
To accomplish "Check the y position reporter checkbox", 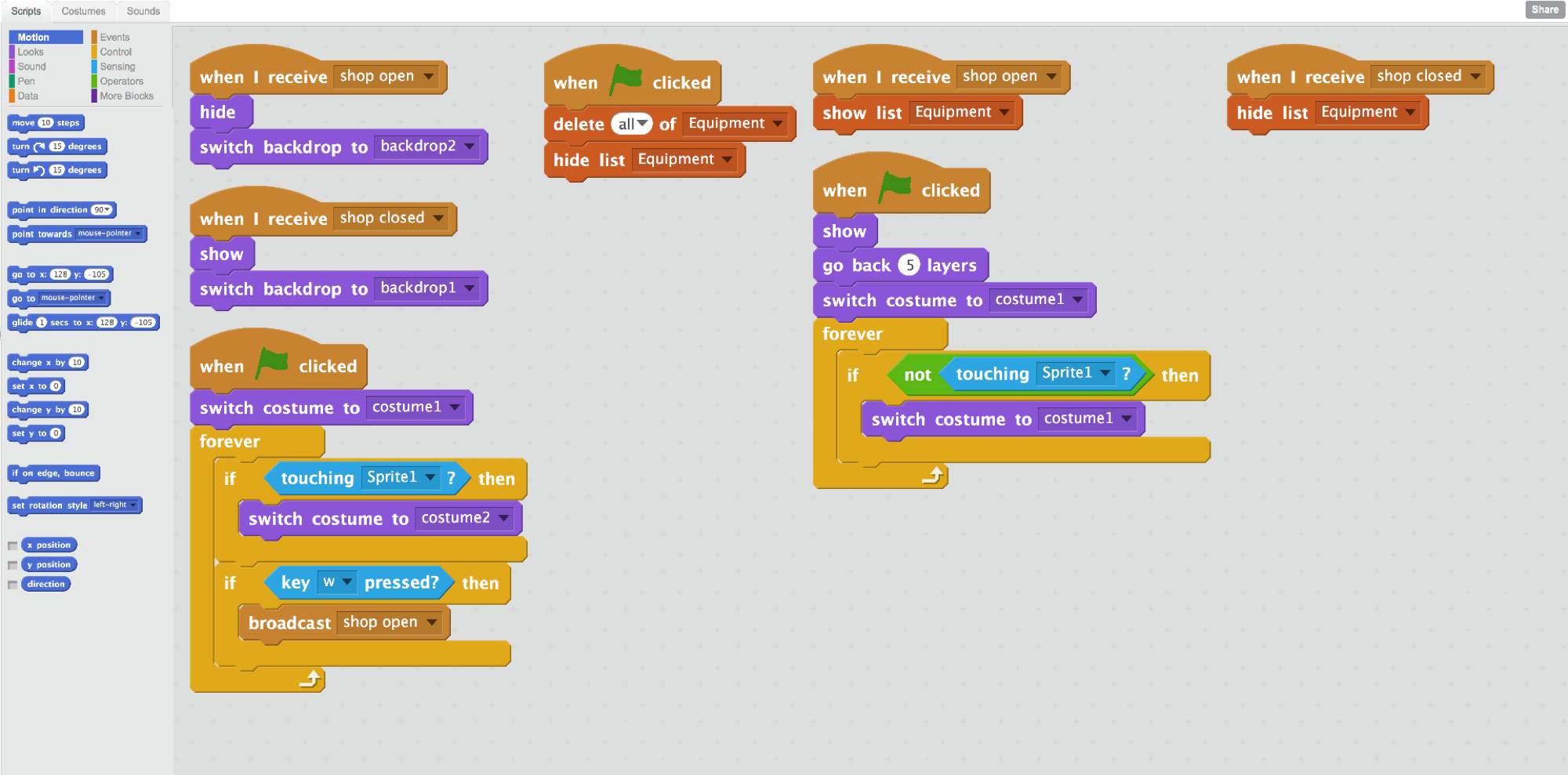I will click(12, 564).
